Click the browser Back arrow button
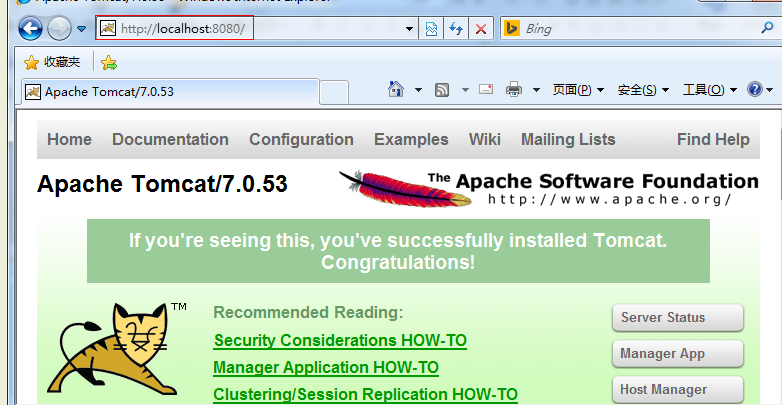Image resolution: width=782 pixels, height=405 pixels. 30,28
